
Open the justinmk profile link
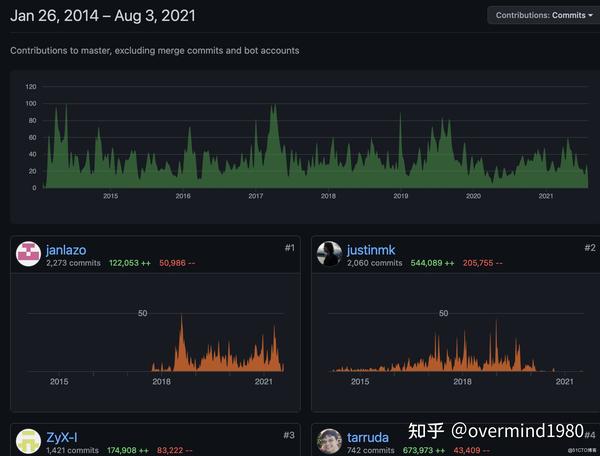(x=371, y=250)
